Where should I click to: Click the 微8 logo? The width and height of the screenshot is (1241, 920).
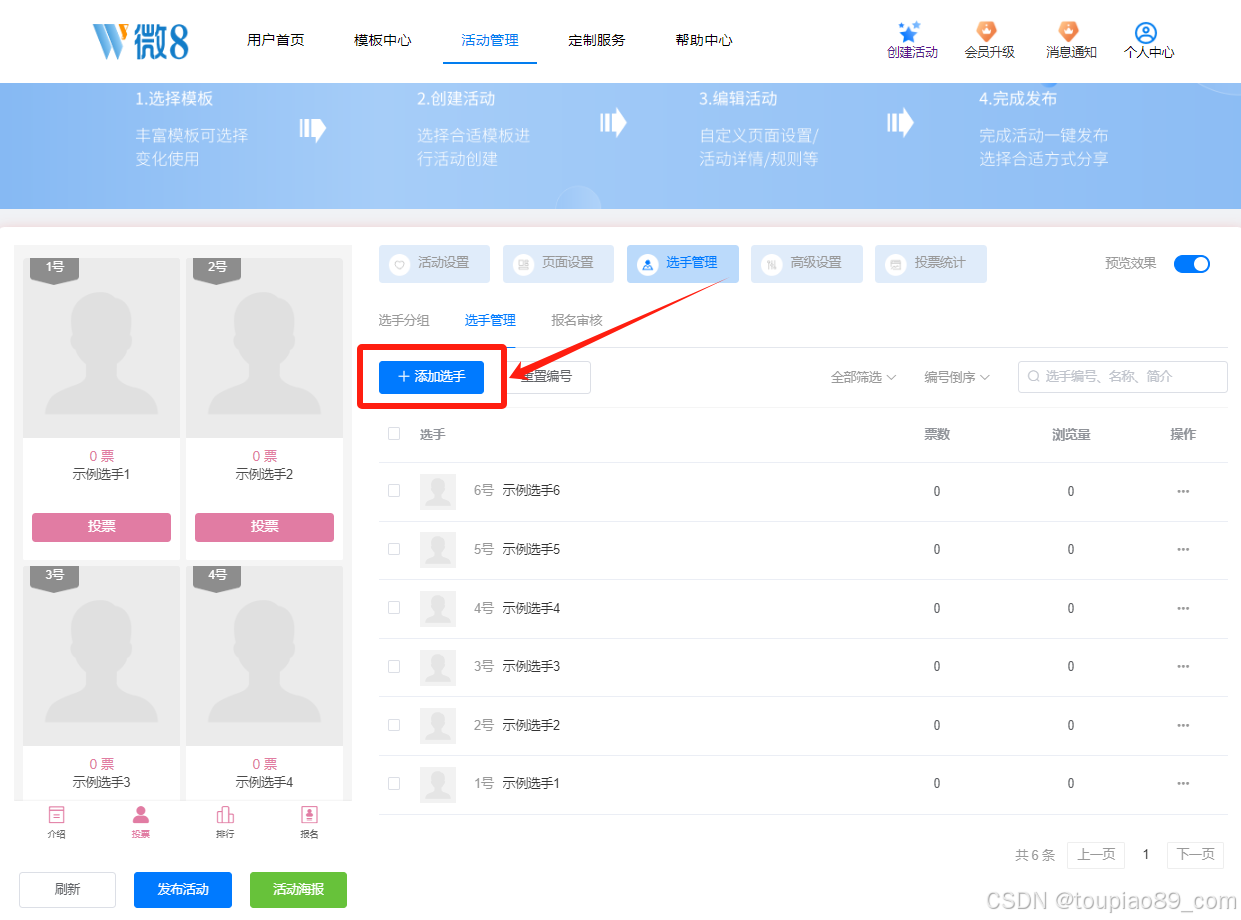coord(140,41)
